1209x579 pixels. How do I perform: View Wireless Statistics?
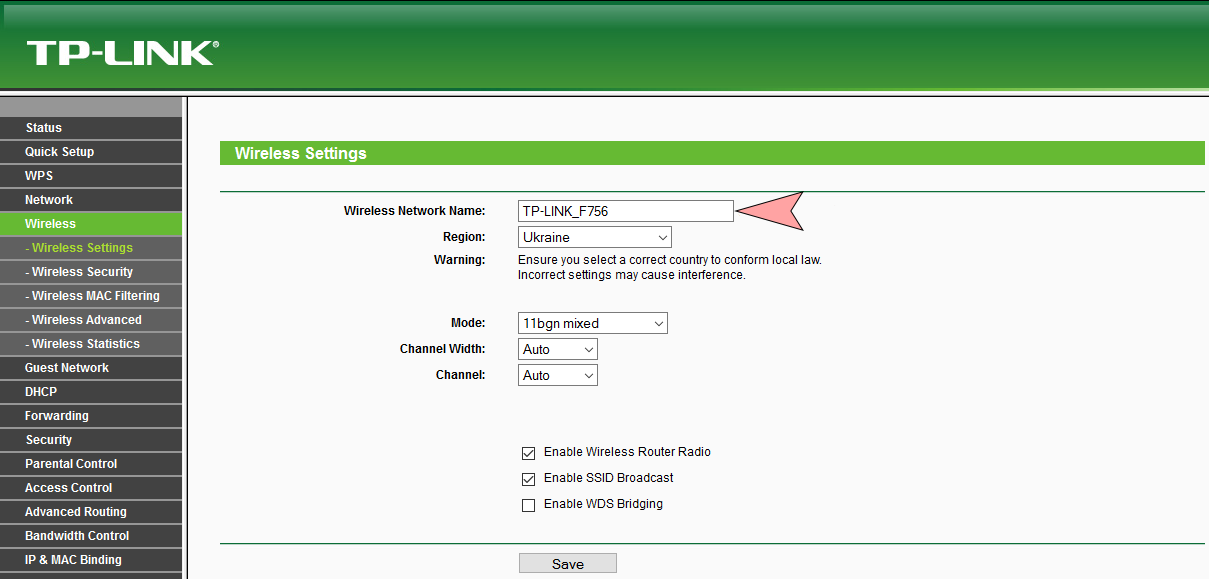coord(85,343)
